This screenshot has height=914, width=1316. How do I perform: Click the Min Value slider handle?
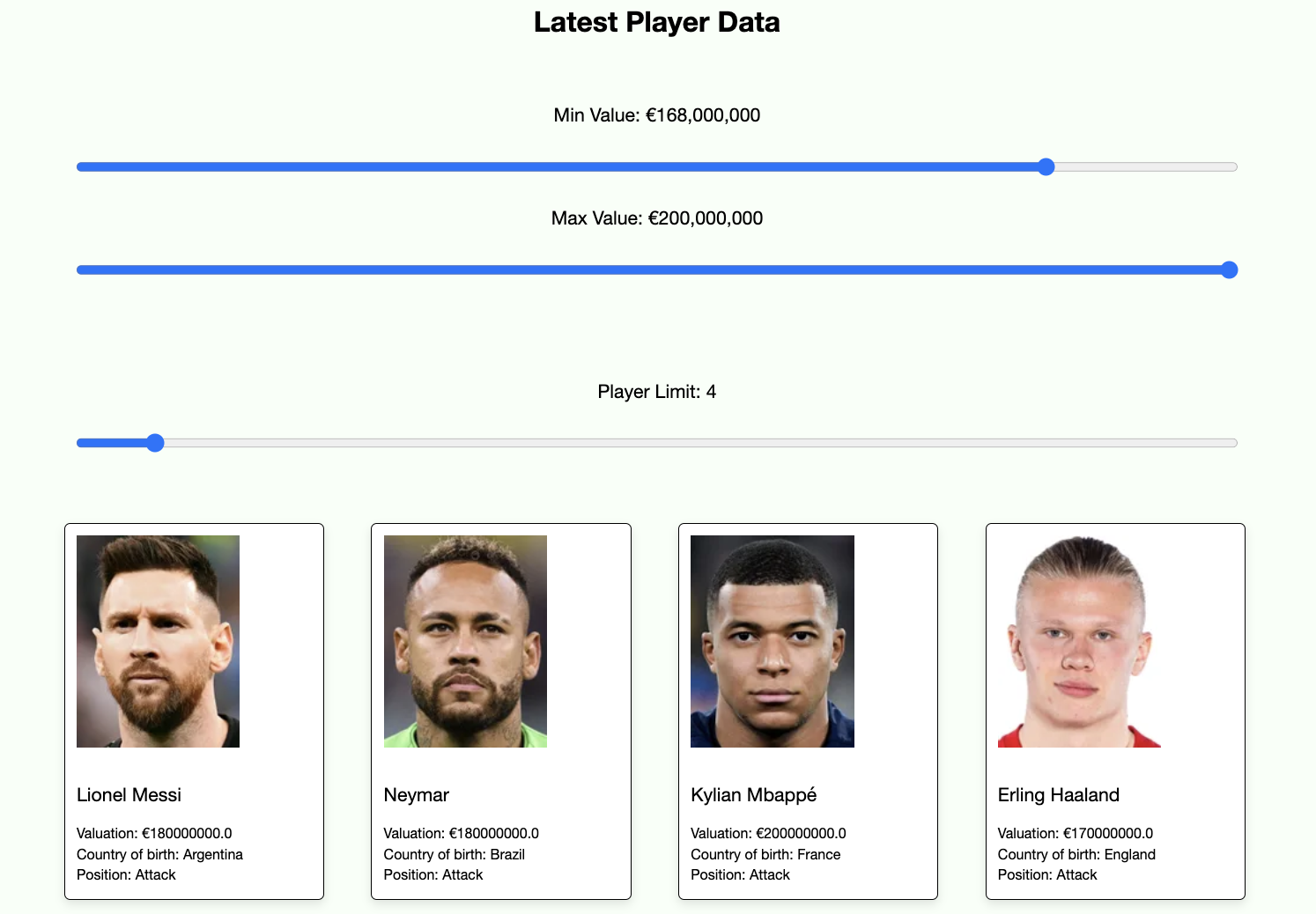(x=1046, y=167)
